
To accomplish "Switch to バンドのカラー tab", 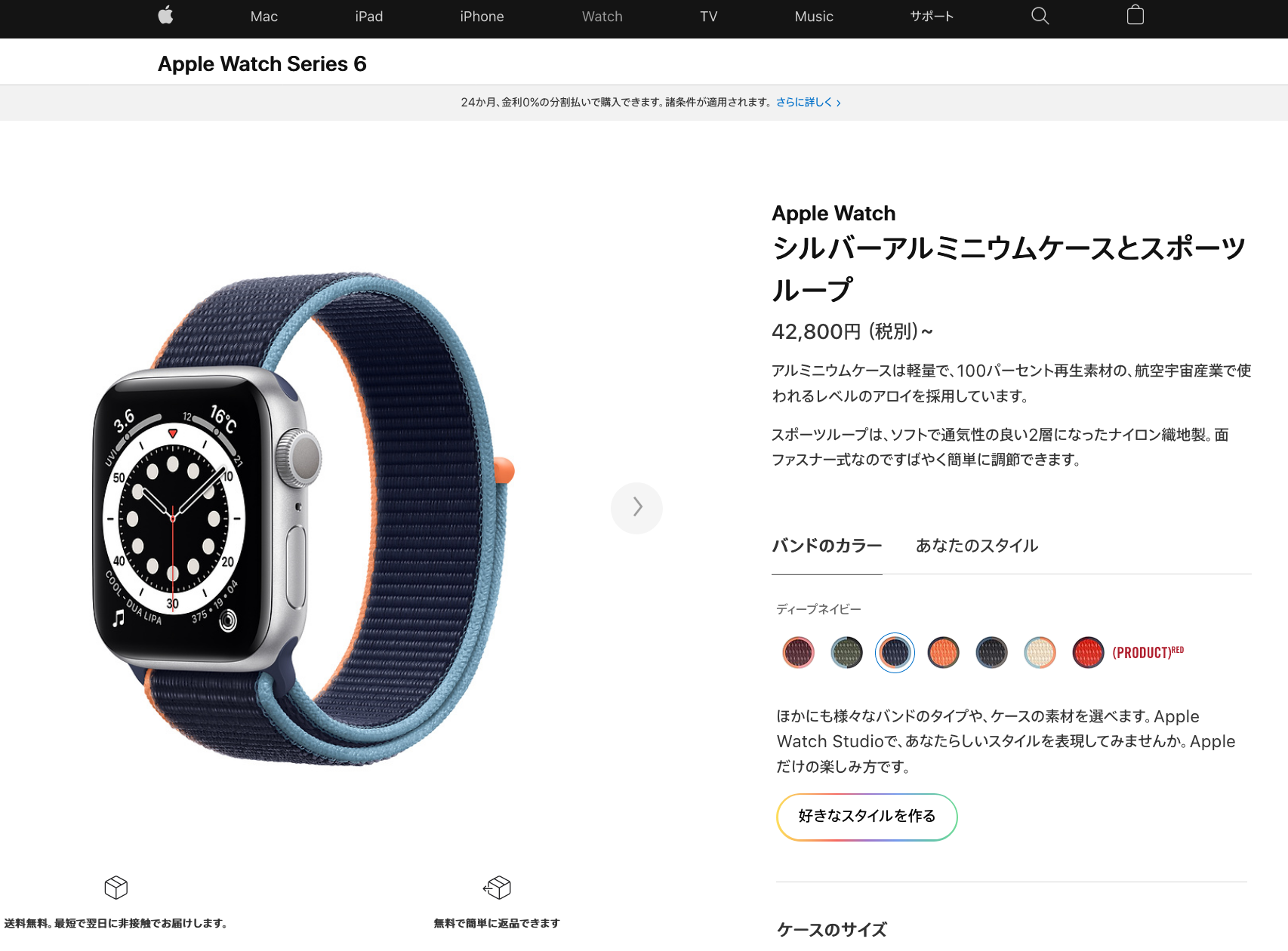I will [x=827, y=546].
